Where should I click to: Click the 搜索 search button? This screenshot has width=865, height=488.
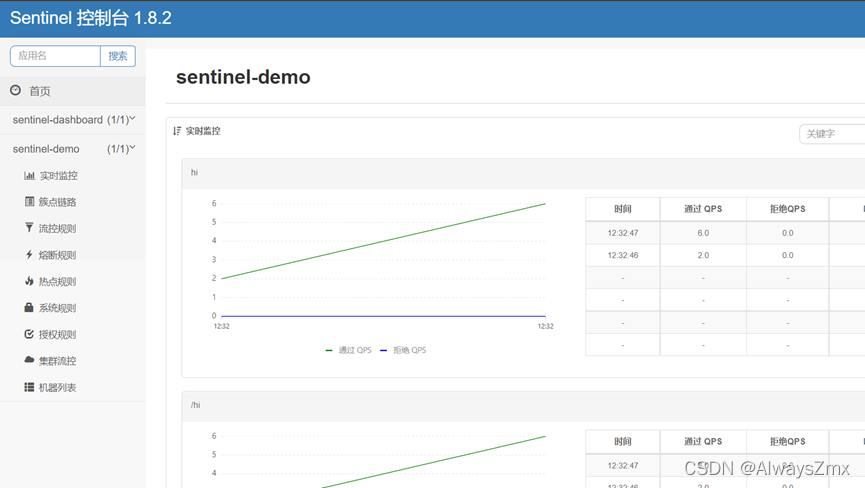pos(118,56)
